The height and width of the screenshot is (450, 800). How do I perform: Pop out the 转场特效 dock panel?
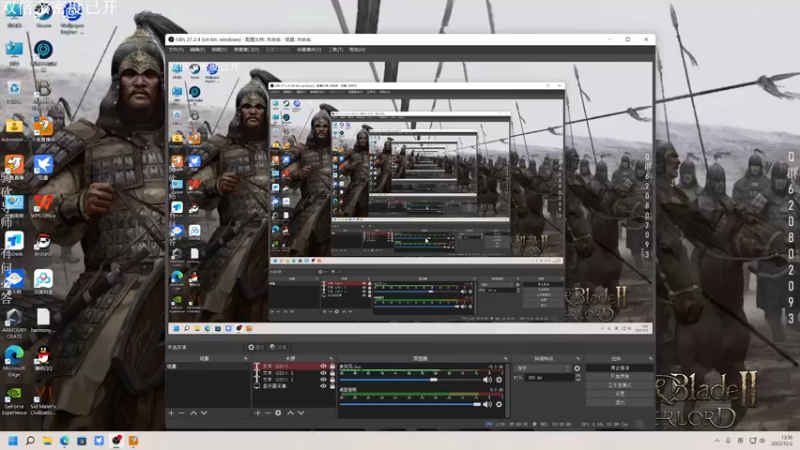click(x=578, y=359)
